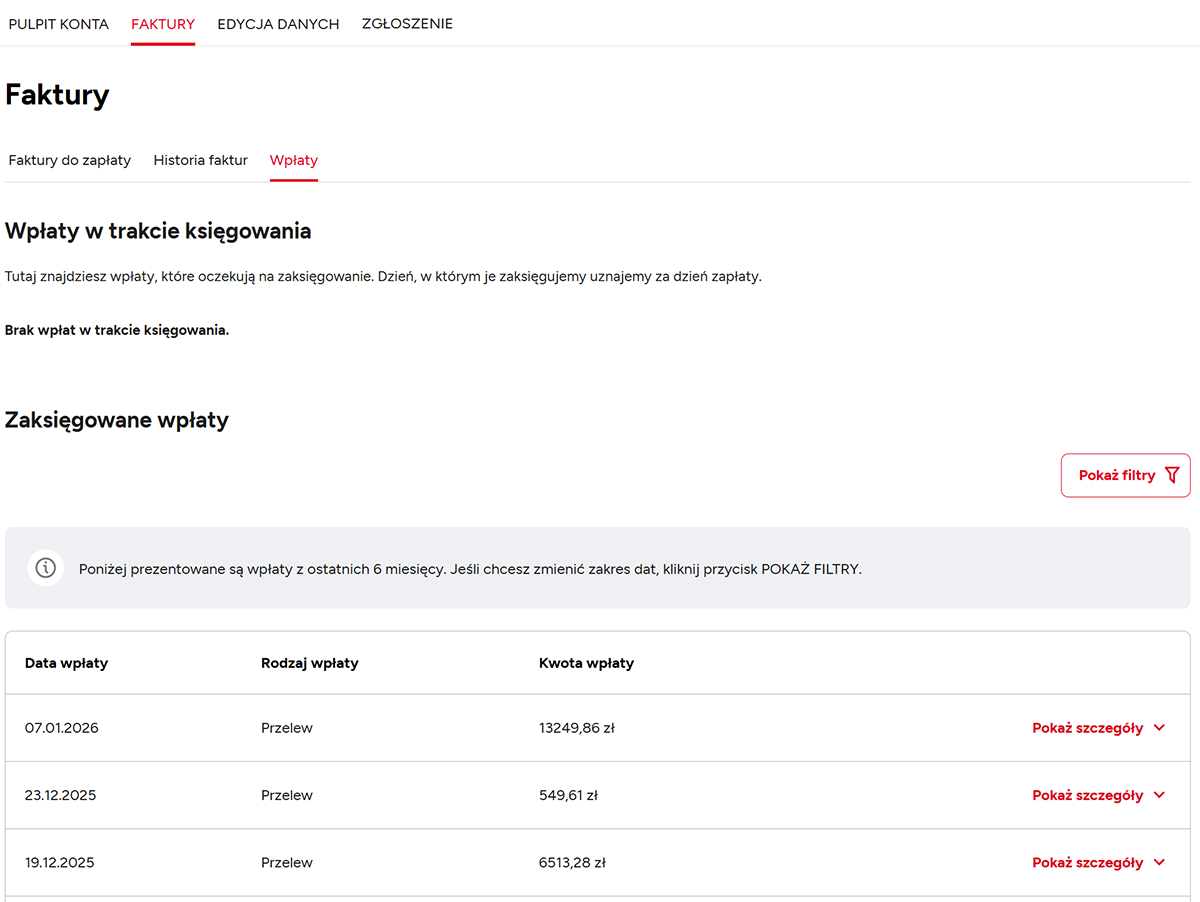
Task: Expand the 23.12.2025 row using its chevron arrow
Action: 1159,795
